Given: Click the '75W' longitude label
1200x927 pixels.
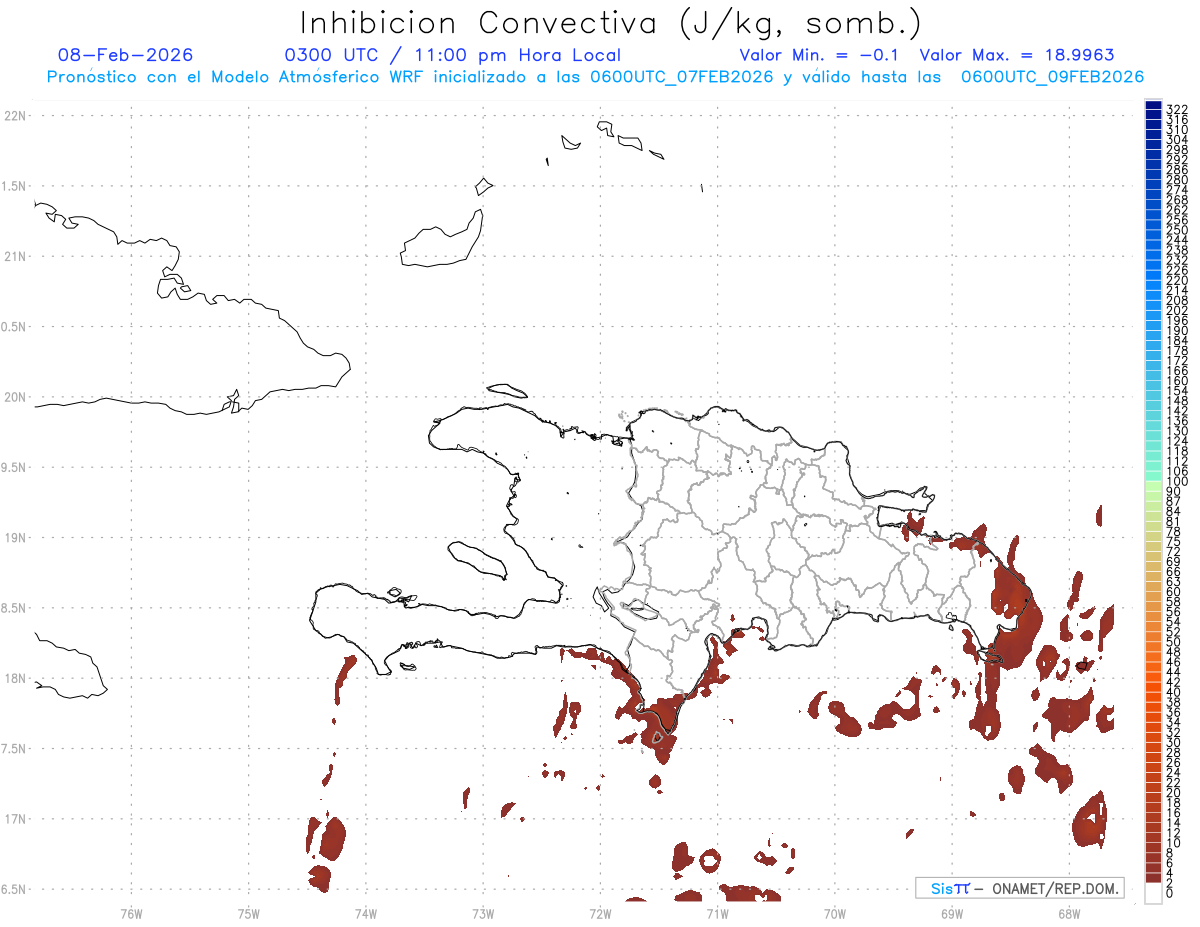Looking at the screenshot, I should (248, 913).
